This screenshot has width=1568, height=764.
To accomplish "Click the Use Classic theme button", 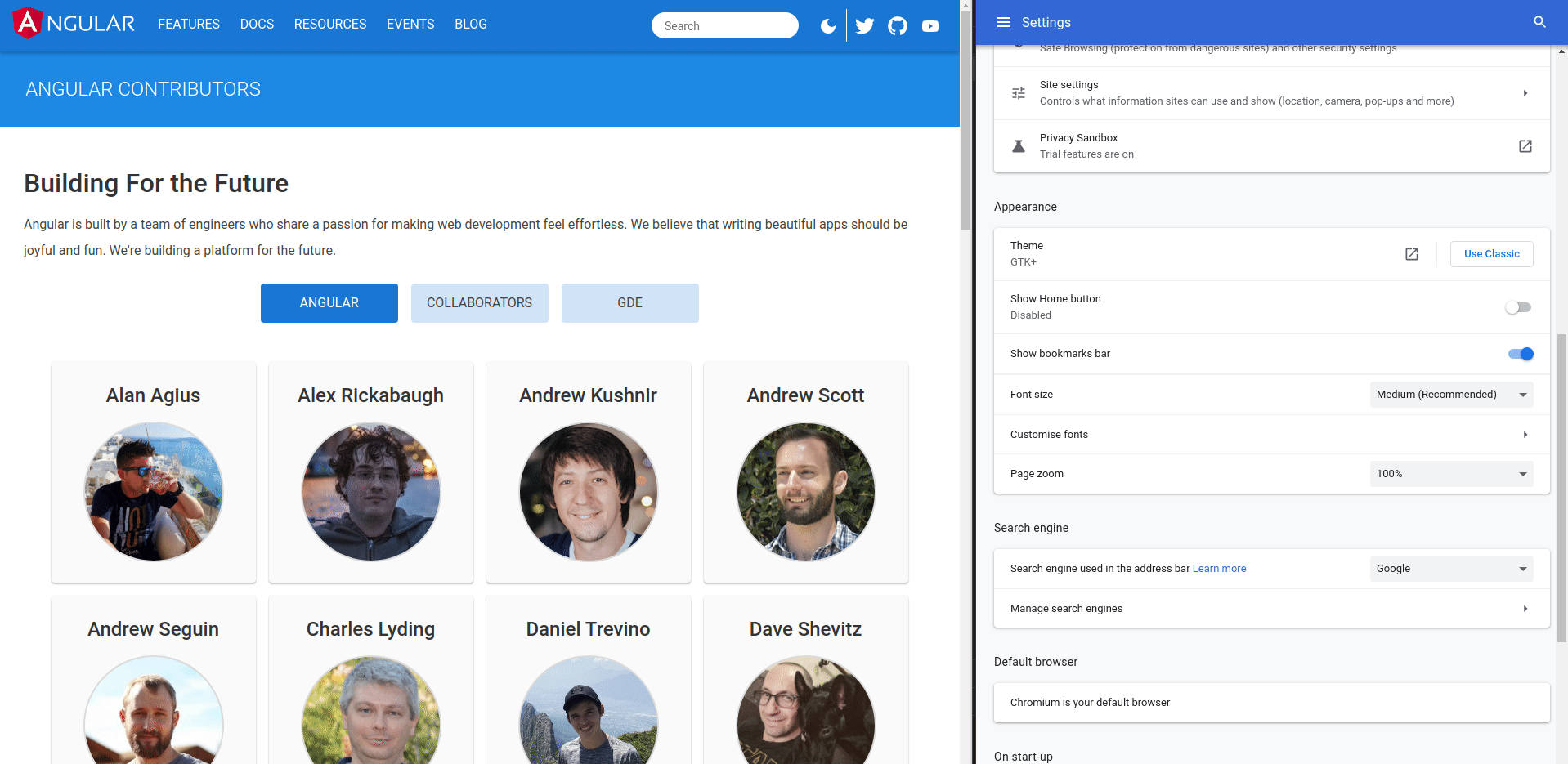I will pyautogui.click(x=1491, y=254).
